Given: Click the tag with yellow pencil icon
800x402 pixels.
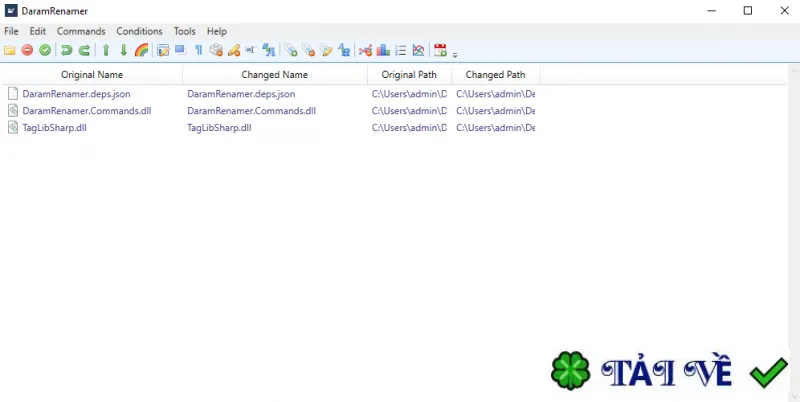Looking at the screenshot, I should click(x=326, y=50).
